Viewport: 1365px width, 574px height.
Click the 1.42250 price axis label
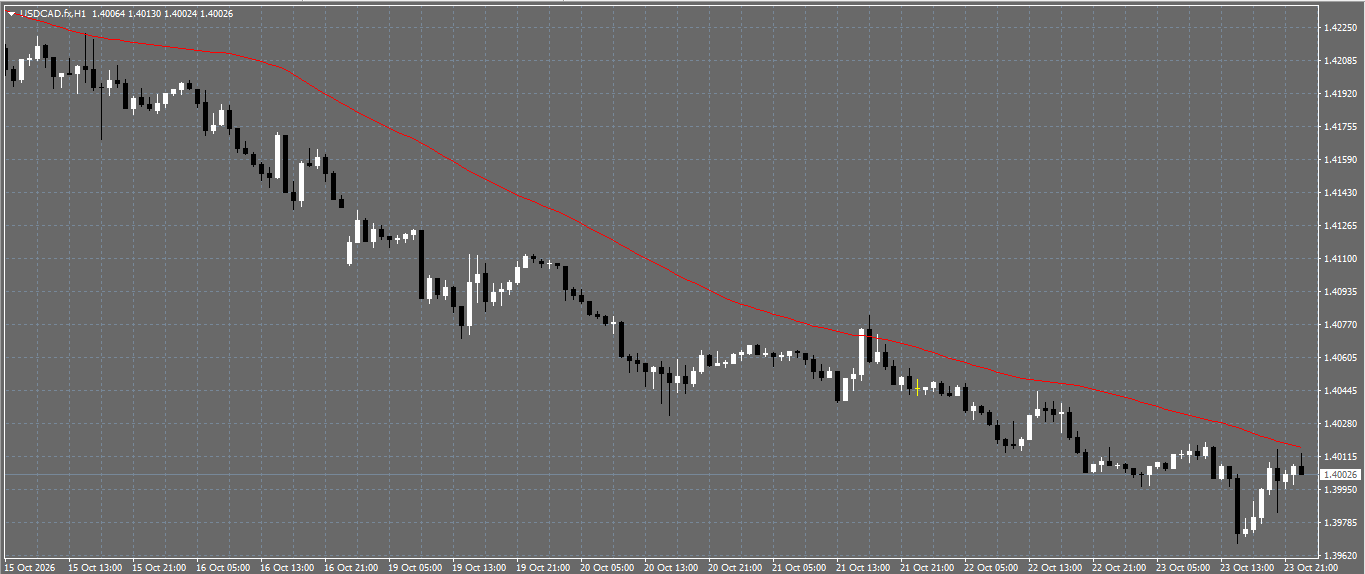pos(1340,28)
